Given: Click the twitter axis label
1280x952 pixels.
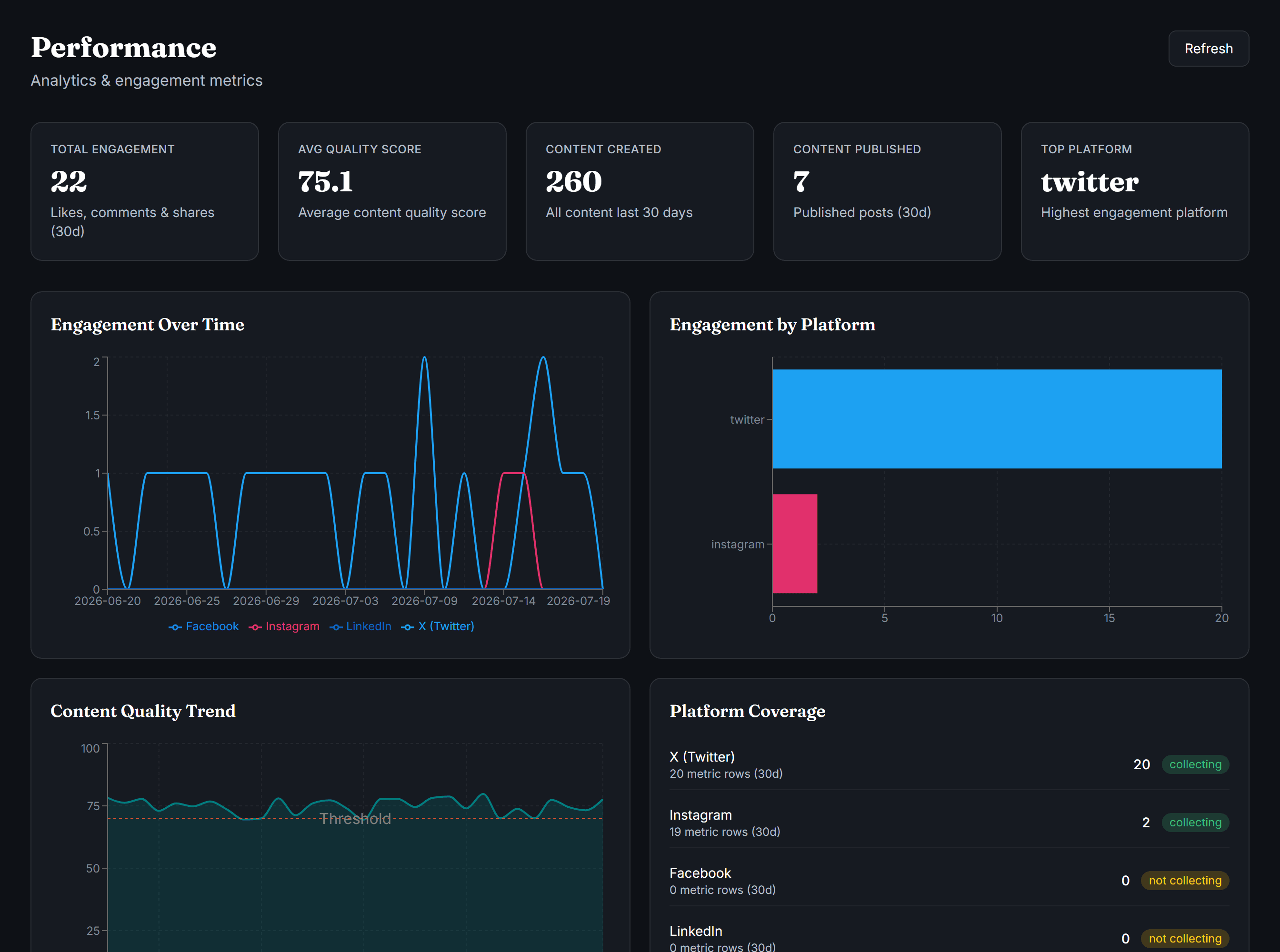Looking at the screenshot, I should (747, 419).
